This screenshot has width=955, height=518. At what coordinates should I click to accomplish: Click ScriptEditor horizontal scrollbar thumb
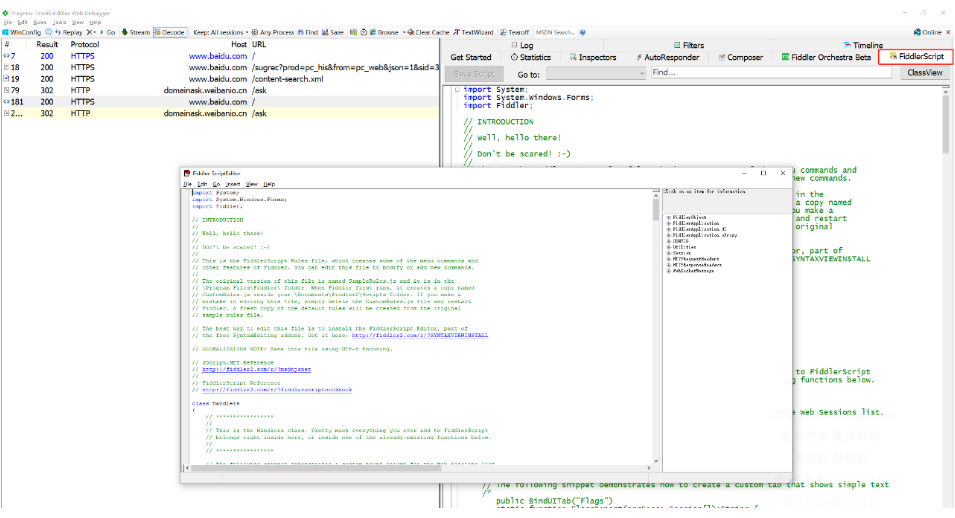click(x=315, y=468)
